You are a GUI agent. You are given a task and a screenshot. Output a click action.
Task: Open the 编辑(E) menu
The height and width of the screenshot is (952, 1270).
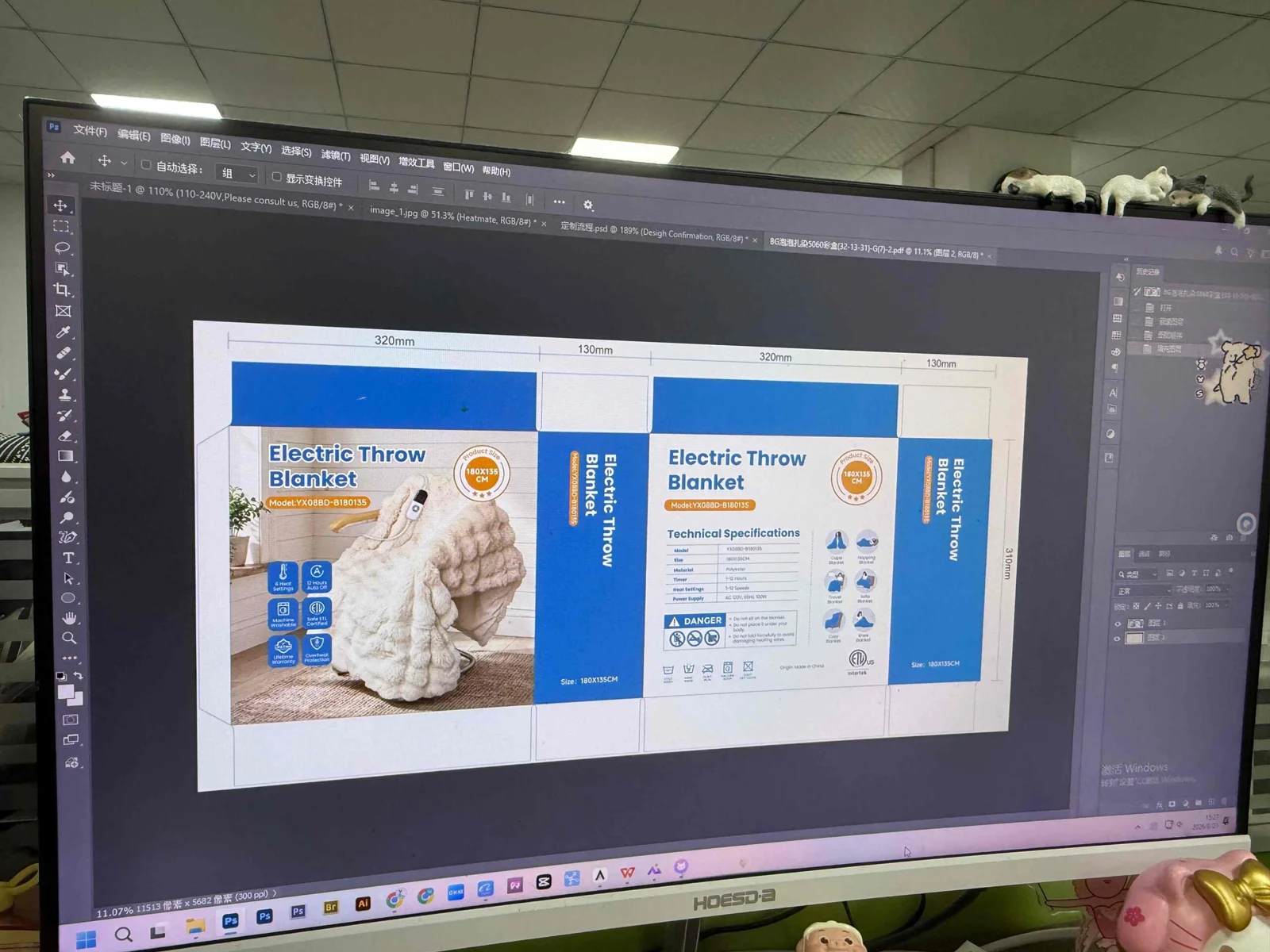point(133,135)
